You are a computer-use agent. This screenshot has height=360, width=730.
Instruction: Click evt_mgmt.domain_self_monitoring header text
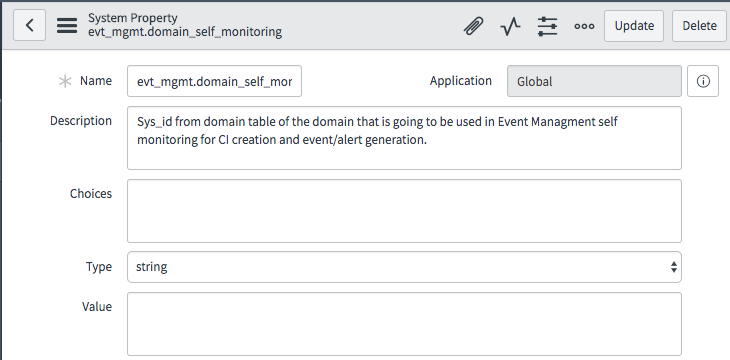pyautogui.click(x=185, y=32)
